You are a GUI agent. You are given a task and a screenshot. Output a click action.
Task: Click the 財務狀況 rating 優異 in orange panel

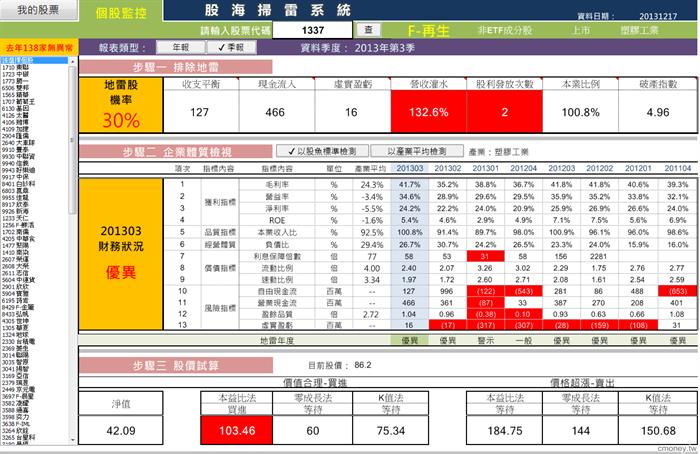[121, 272]
